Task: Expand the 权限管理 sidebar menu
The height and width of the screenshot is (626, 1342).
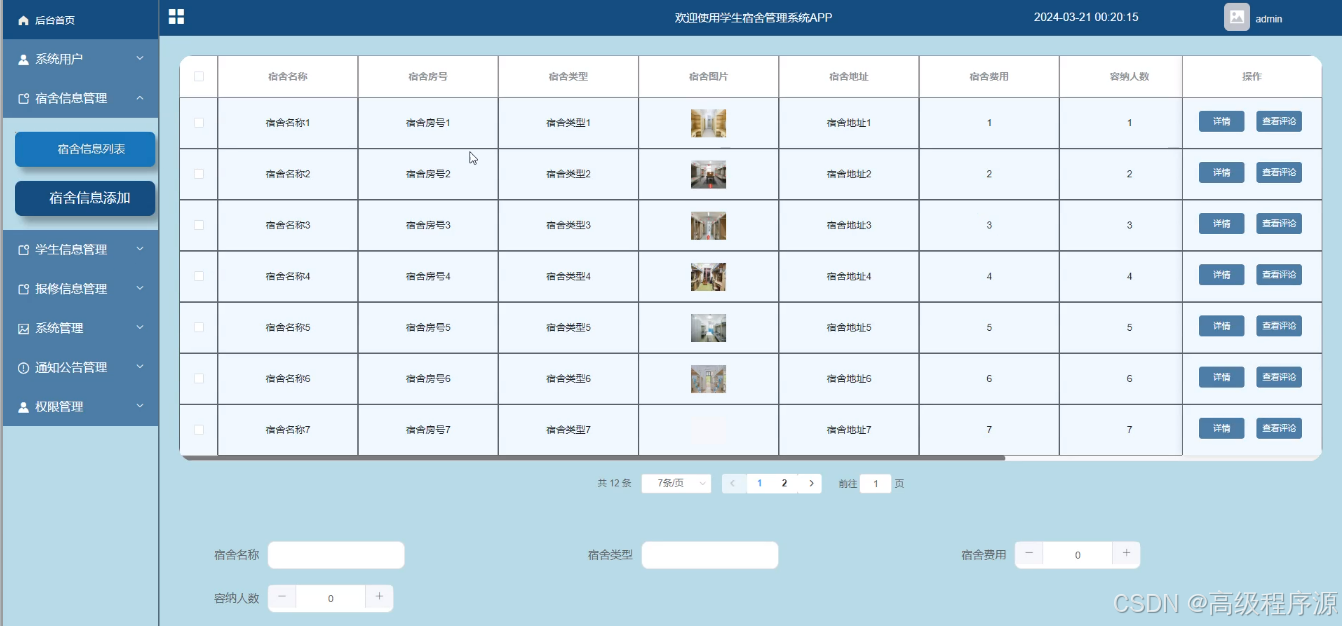Action: tap(80, 407)
